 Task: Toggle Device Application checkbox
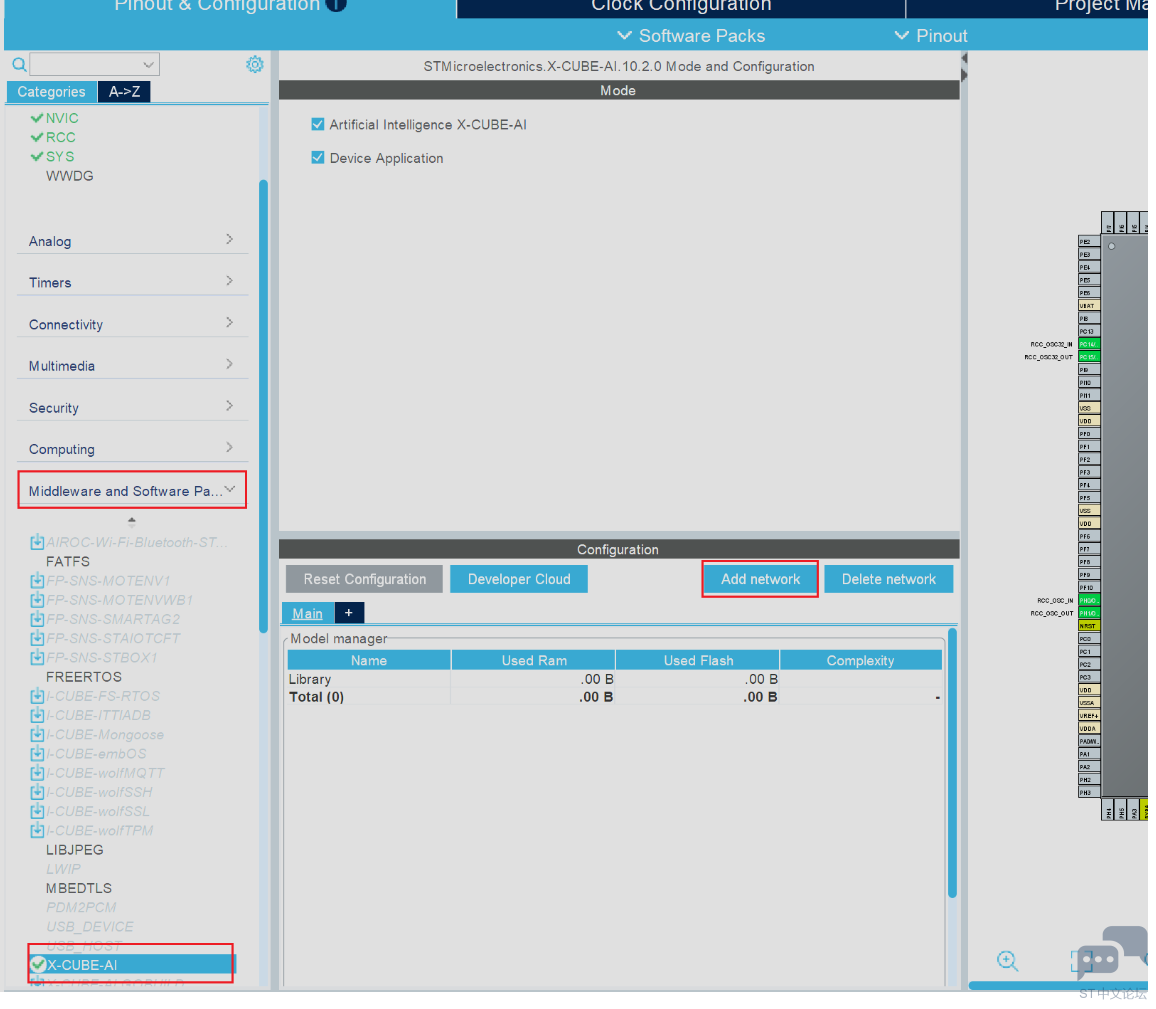(x=318, y=157)
